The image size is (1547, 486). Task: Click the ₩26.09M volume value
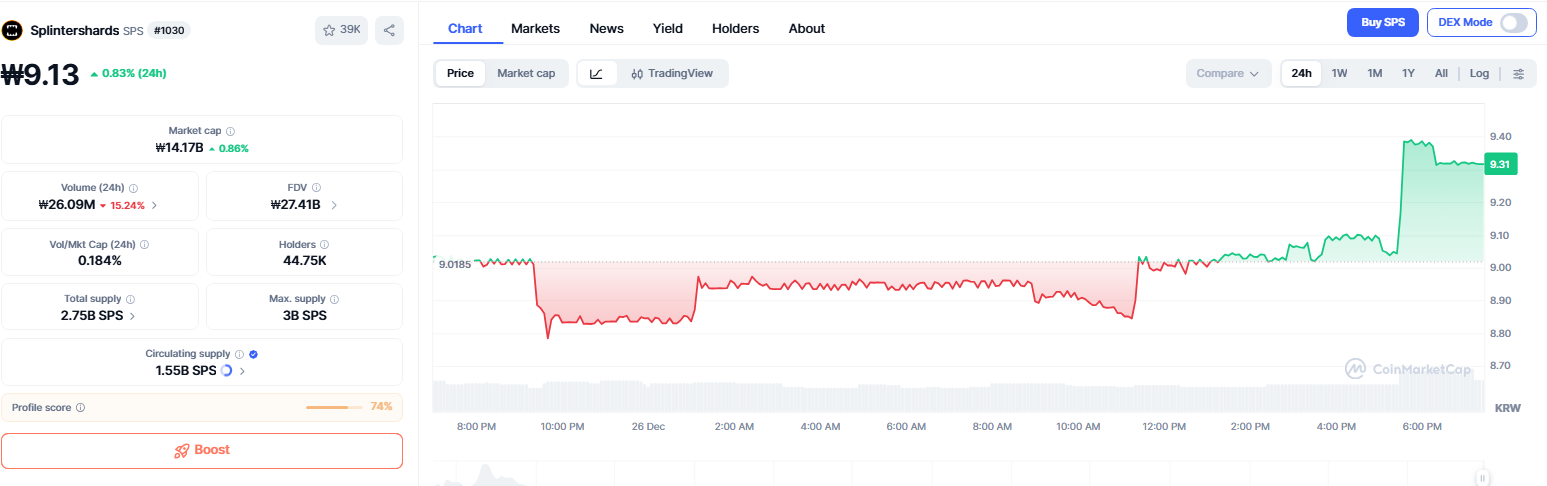coord(66,205)
